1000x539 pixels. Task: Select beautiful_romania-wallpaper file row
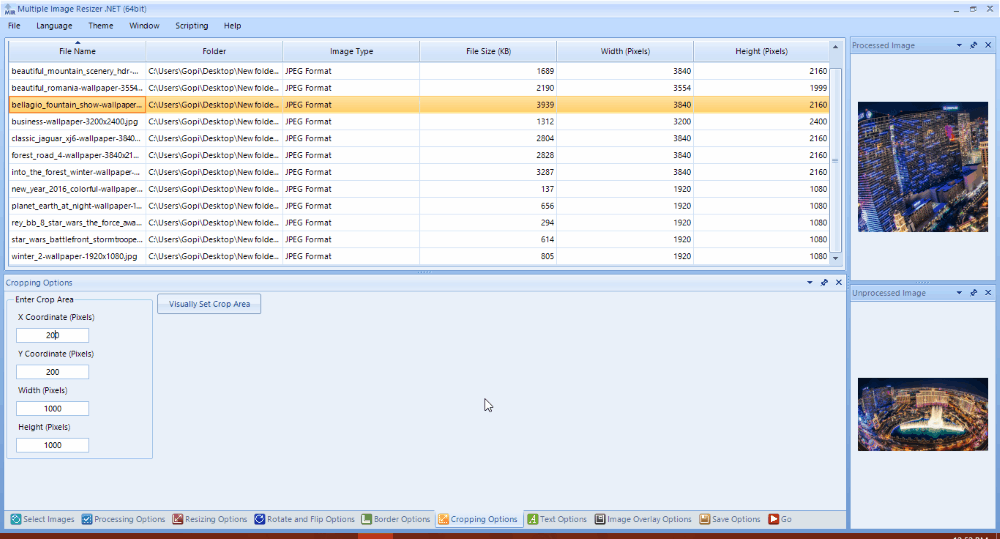(419, 88)
